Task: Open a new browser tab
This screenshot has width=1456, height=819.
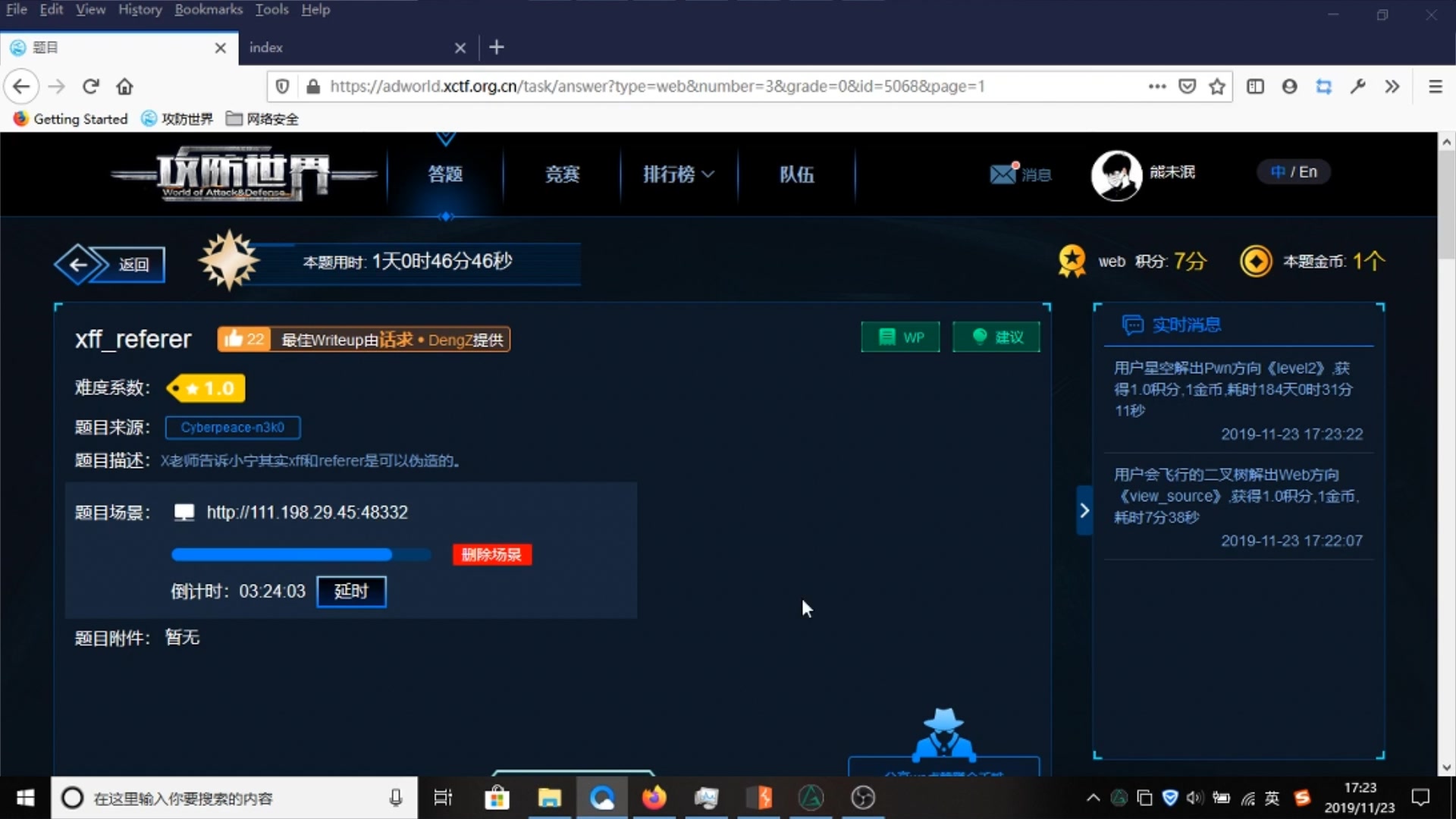Action: (497, 47)
